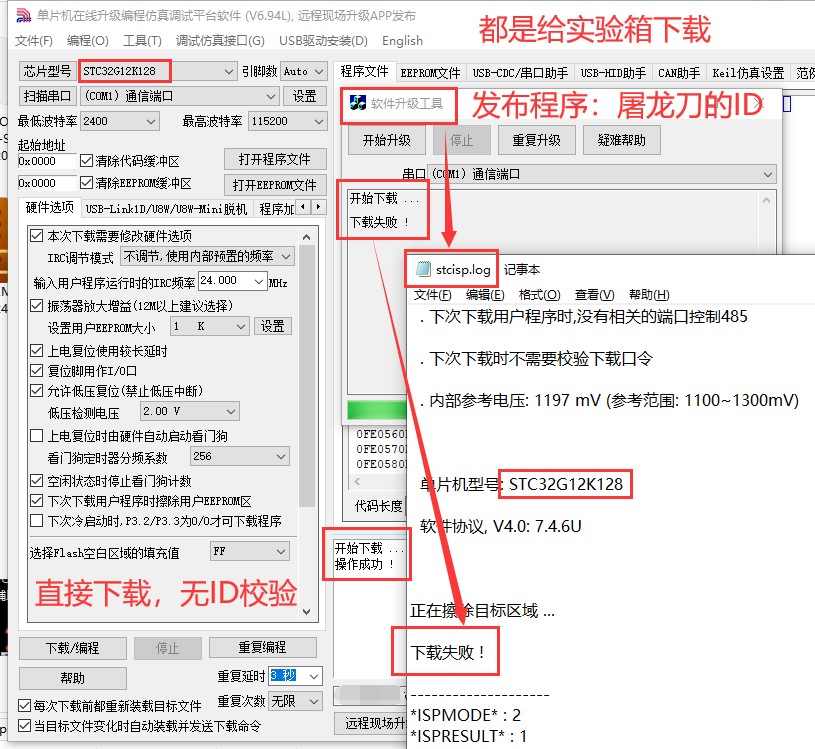Open the 工具(T) menu
The width and height of the screenshot is (815, 749).
[142, 41]
